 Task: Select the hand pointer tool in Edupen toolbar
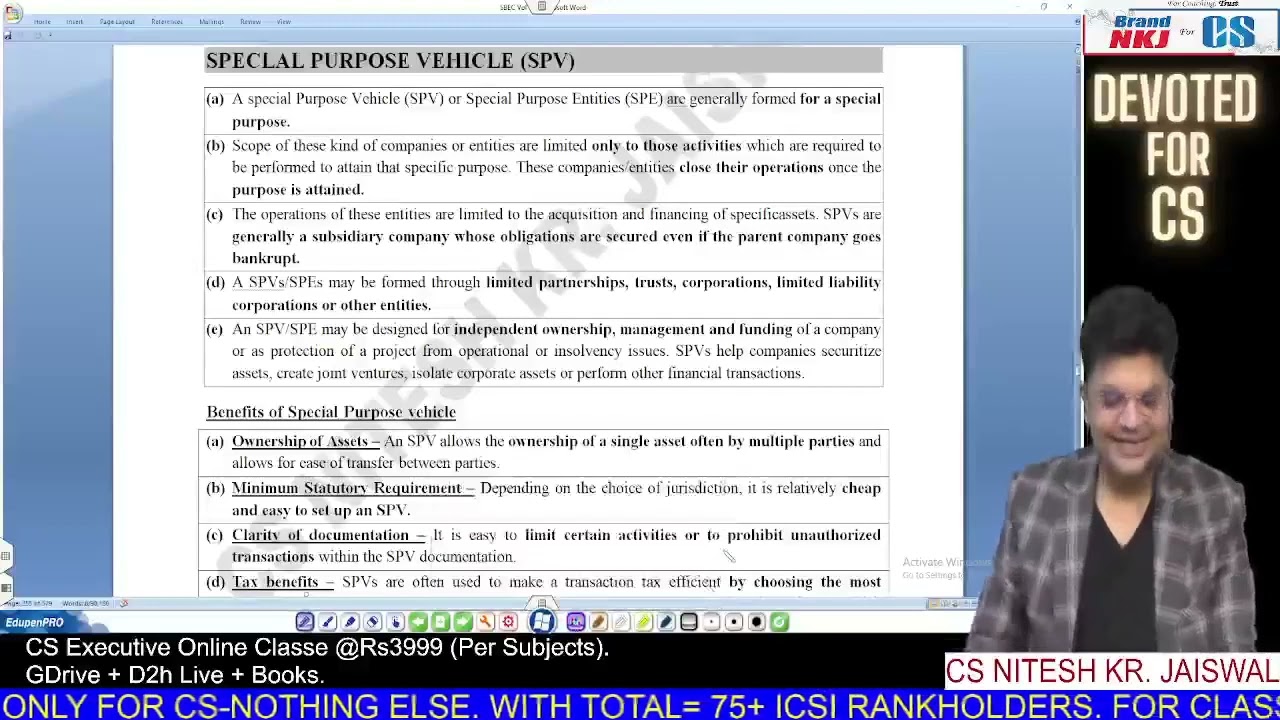(x=395, y=622)
